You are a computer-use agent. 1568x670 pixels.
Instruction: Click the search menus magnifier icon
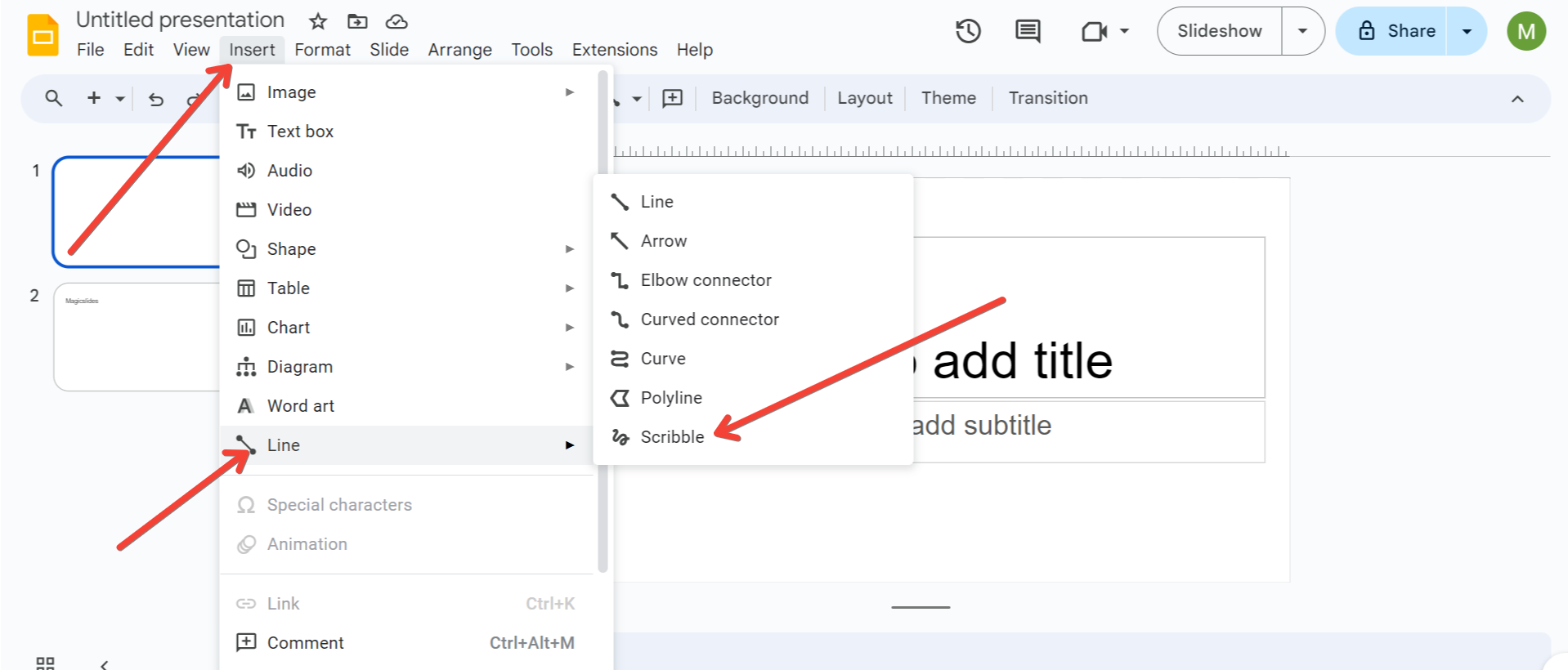click(54, 98)
